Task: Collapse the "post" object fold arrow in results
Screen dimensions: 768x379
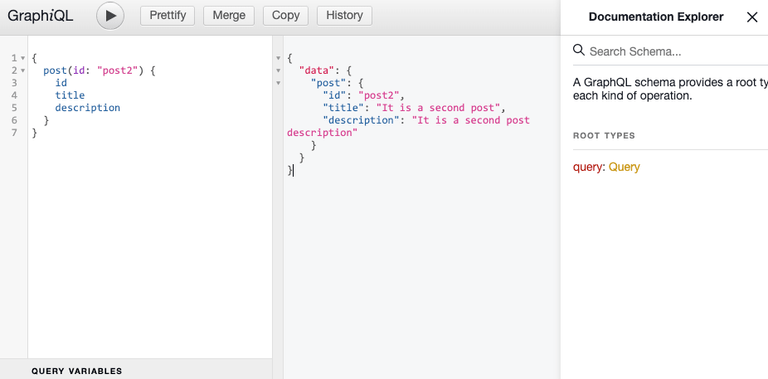Action: pos(278,83)
